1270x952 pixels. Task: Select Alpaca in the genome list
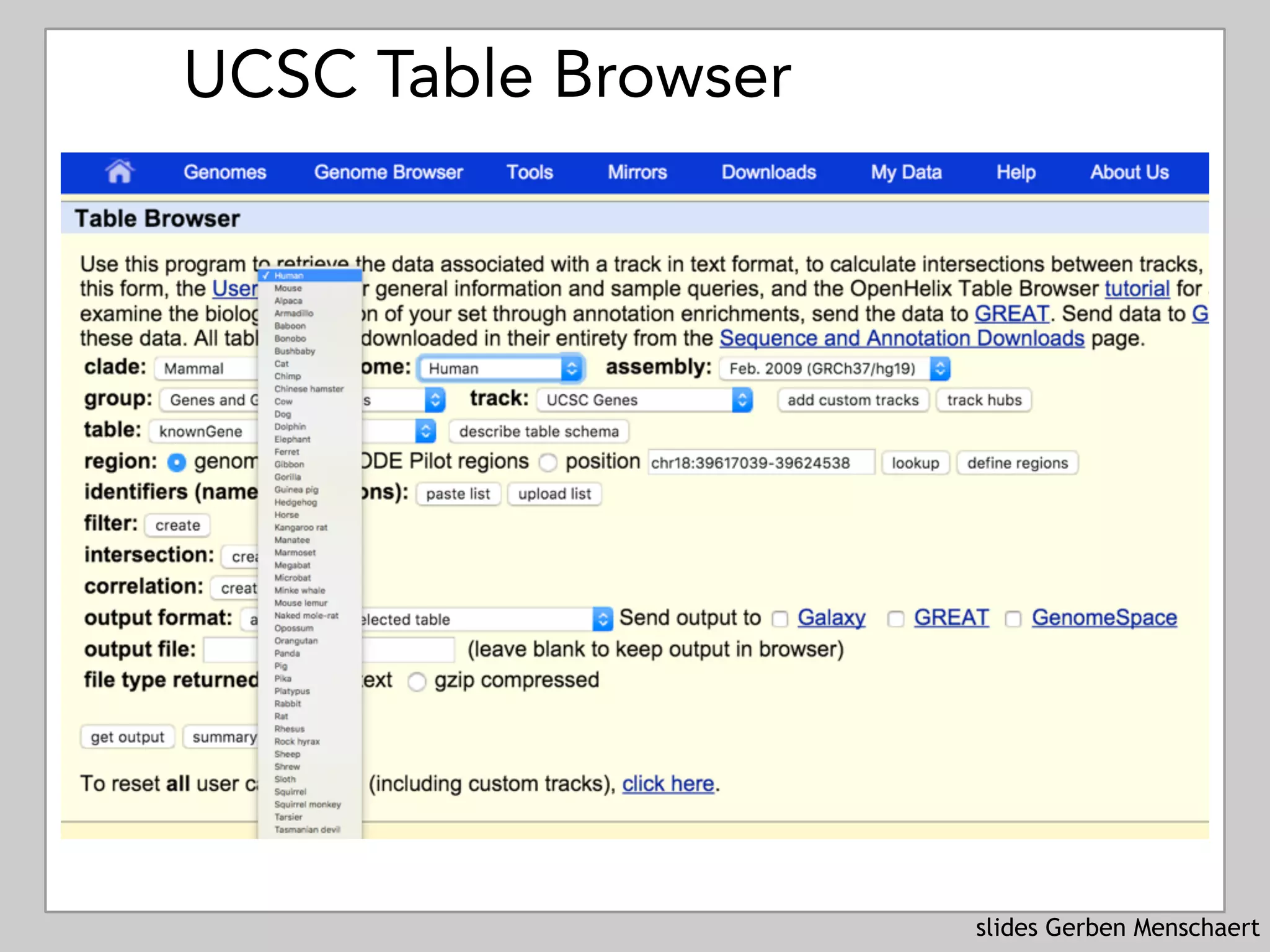point(310,301)
